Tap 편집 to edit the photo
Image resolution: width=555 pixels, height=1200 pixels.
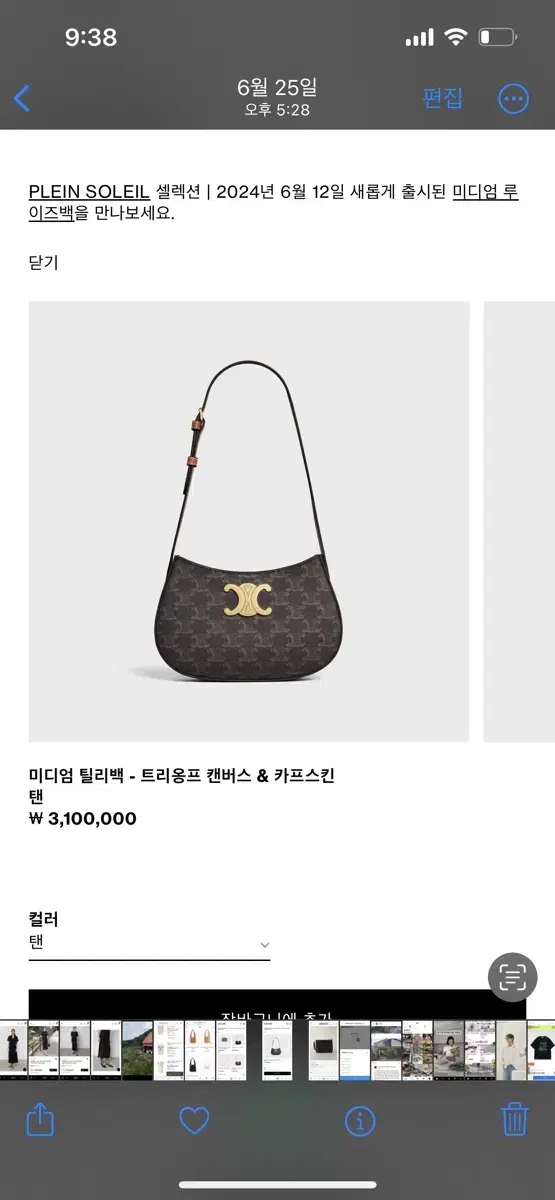tap(443, 98)
